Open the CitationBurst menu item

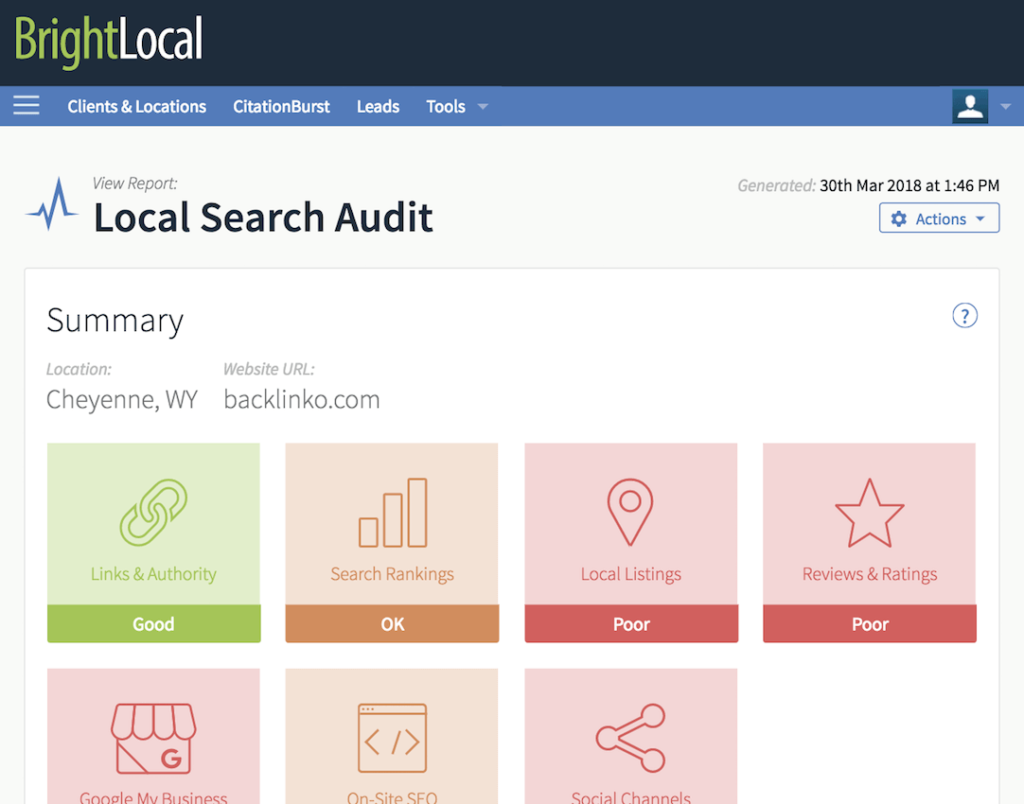pos(281,106)
